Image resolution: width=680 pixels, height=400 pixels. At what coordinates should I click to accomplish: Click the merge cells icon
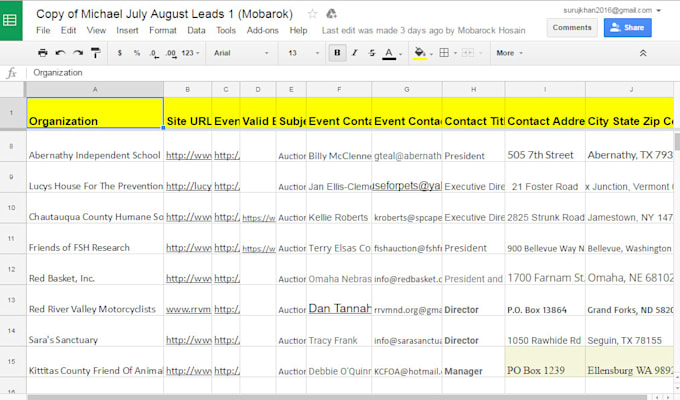[468, 53]
